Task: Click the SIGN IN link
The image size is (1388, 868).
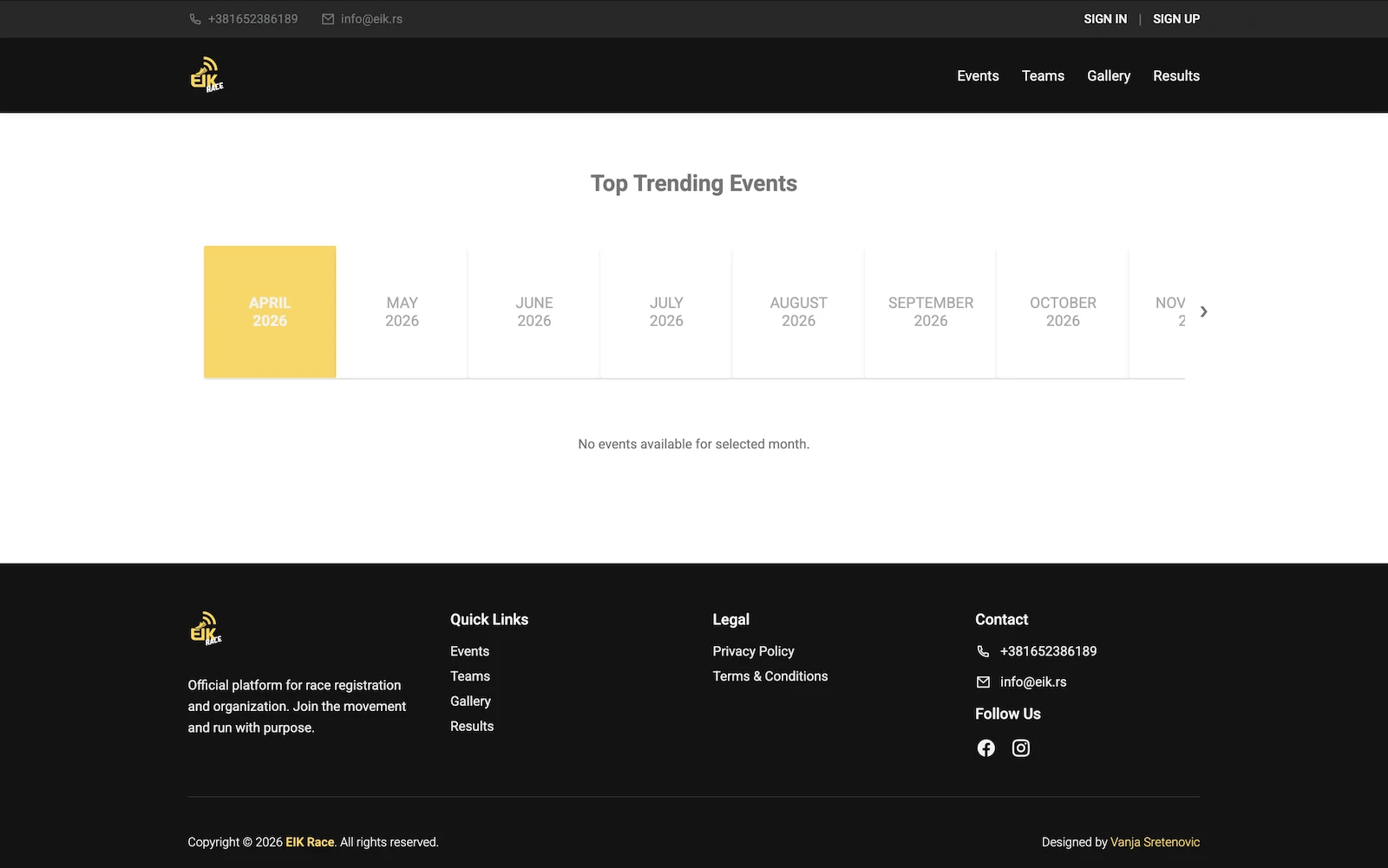Action: (1104, 19)
